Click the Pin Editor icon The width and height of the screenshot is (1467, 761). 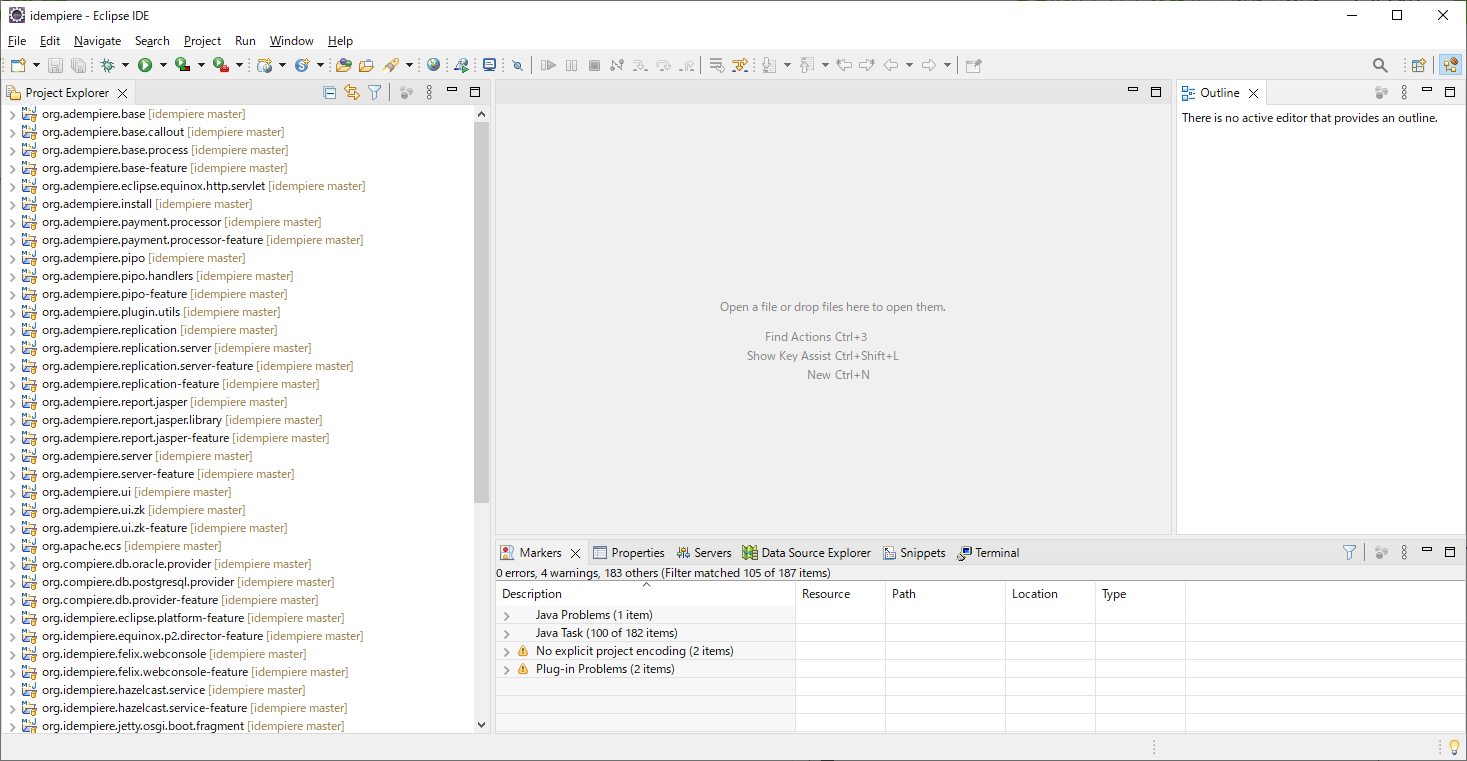pos(973,65)
